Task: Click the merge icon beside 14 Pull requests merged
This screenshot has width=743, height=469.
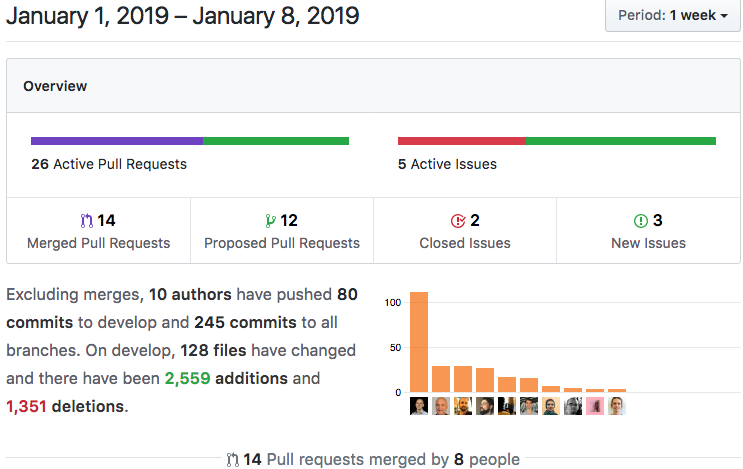Action: tap(232, 460)
